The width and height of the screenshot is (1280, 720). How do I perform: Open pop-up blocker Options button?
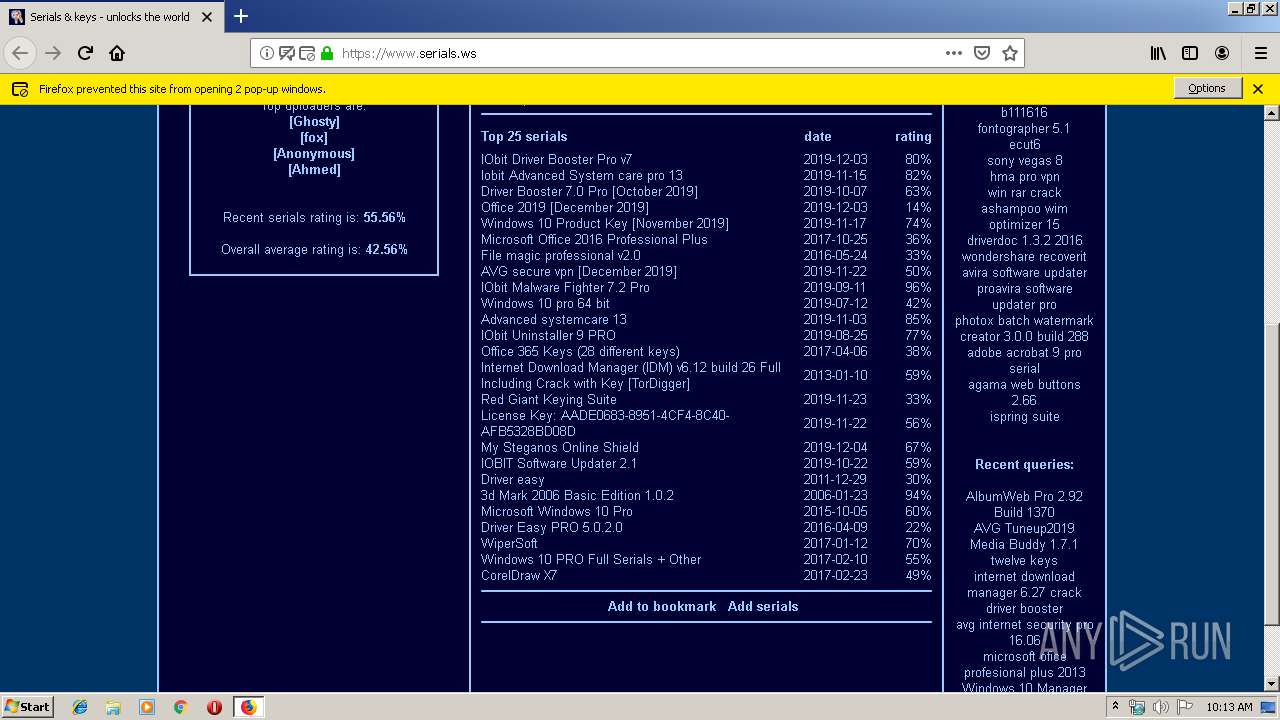pyautogui.click(x=1207, y=88)
